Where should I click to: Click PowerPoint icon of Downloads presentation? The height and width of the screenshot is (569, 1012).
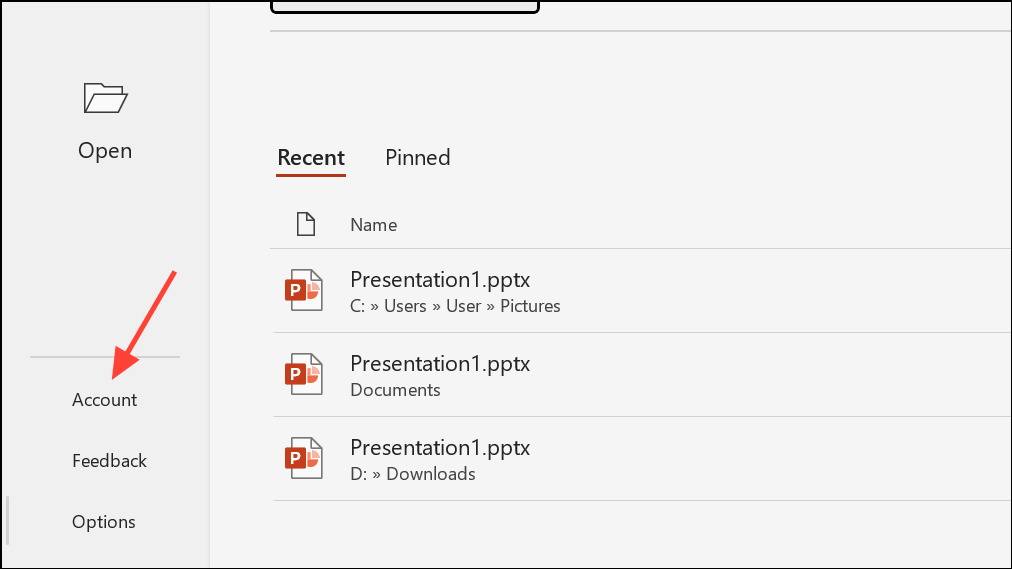click(304, 458)
